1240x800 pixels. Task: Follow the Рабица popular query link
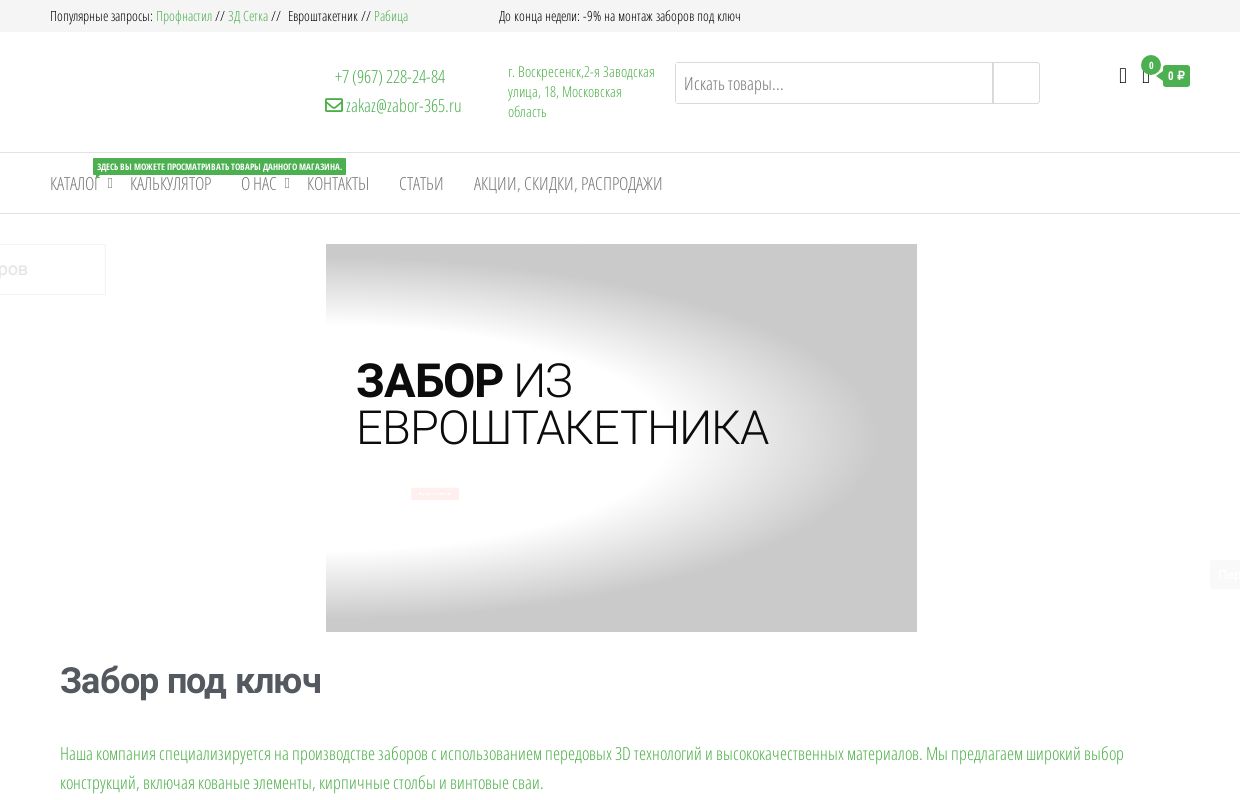(391, 16)
